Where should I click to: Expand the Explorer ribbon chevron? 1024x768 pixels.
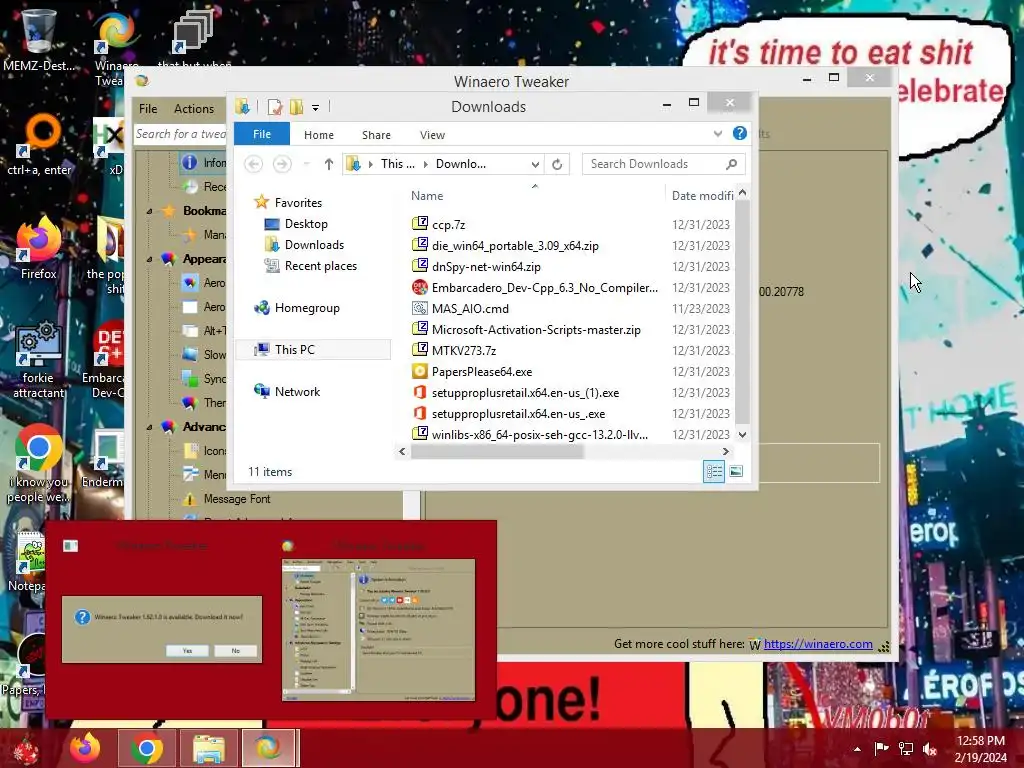pos(718,134)
